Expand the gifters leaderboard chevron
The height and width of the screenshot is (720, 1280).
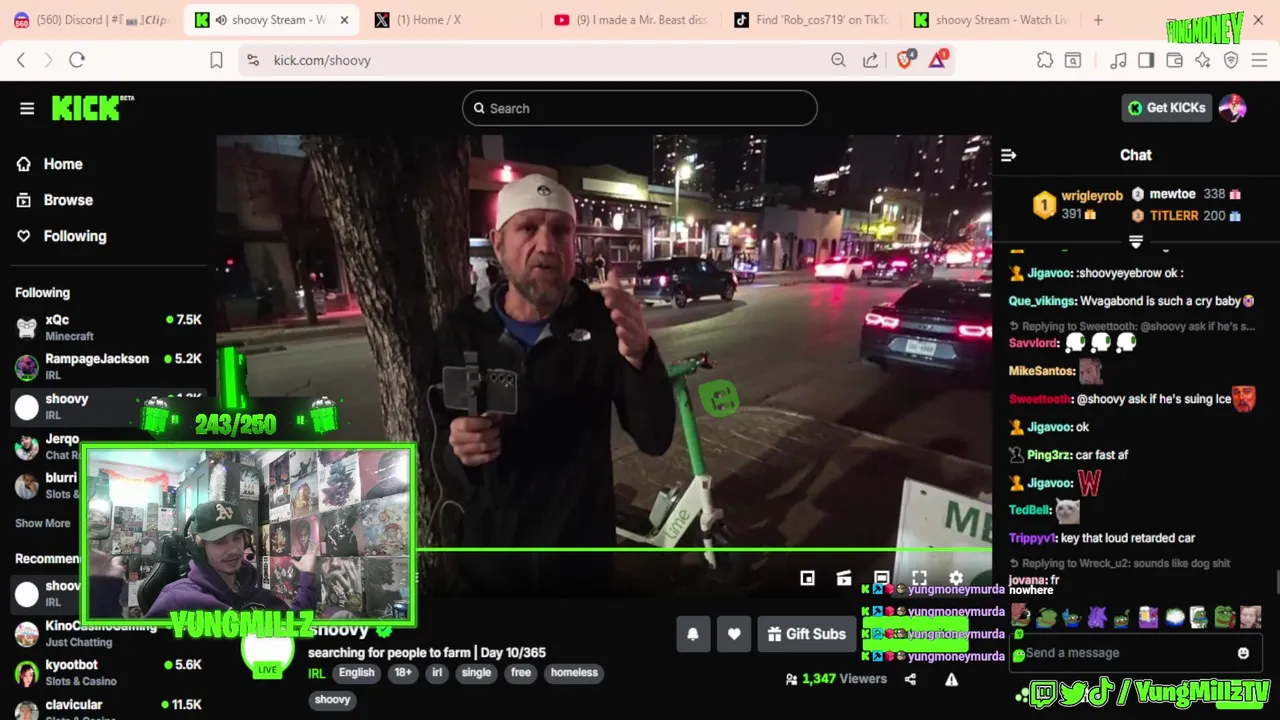(x=1136, y=242)
